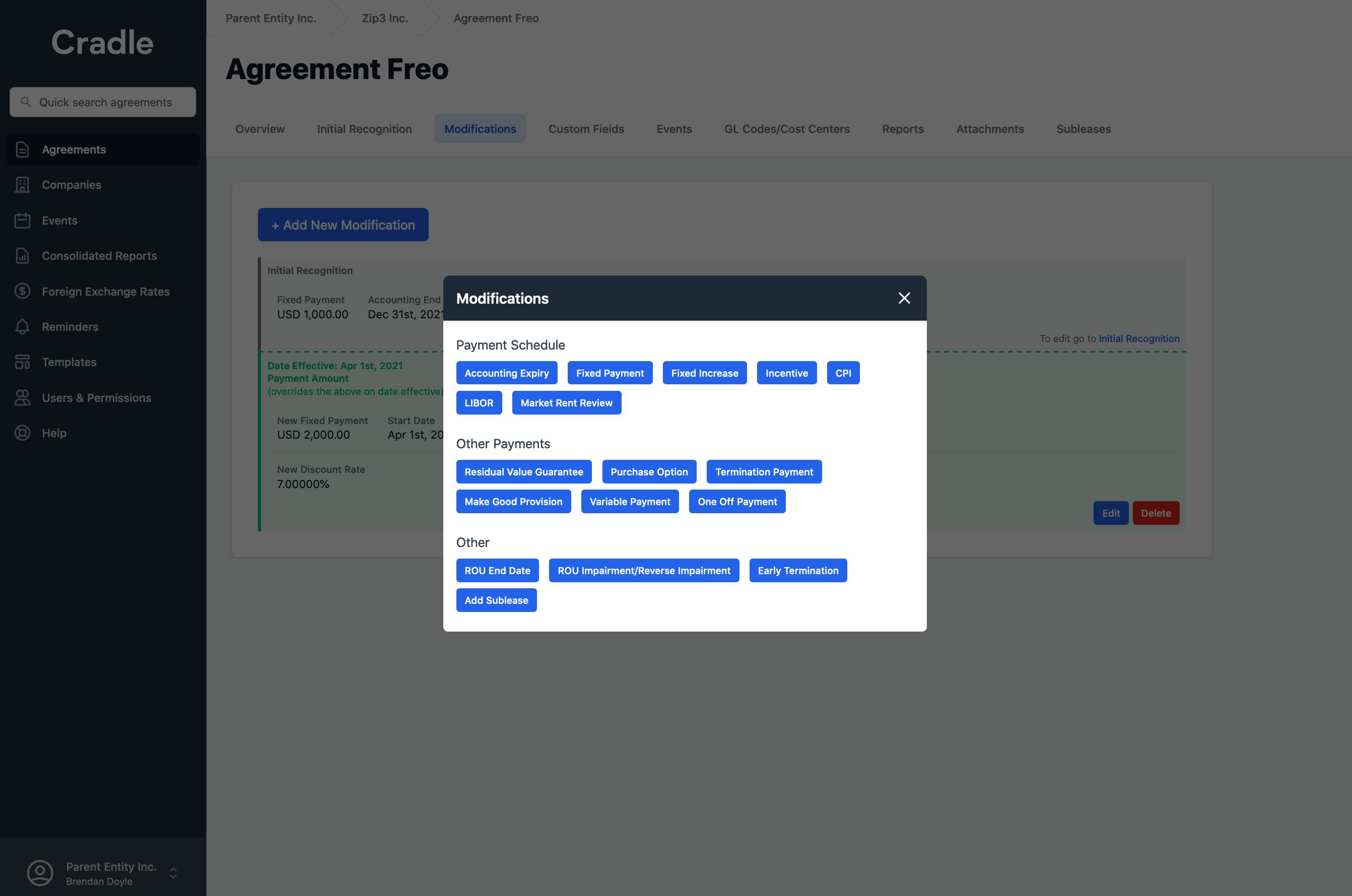Switch to the Reports tab
The image size is (1352, 896).
[x=903, y=128]
